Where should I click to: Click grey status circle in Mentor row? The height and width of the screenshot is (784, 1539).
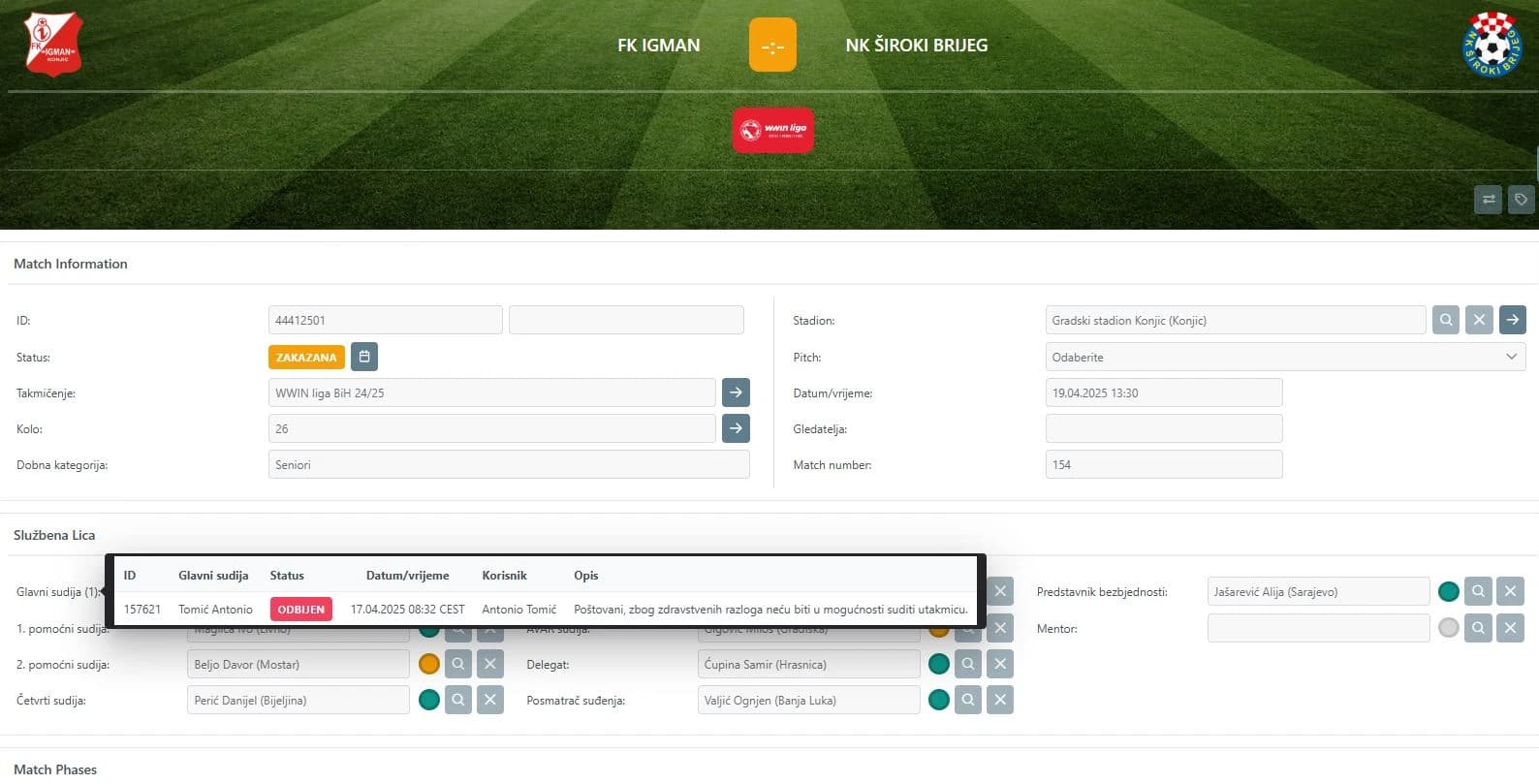[1449, 628]
